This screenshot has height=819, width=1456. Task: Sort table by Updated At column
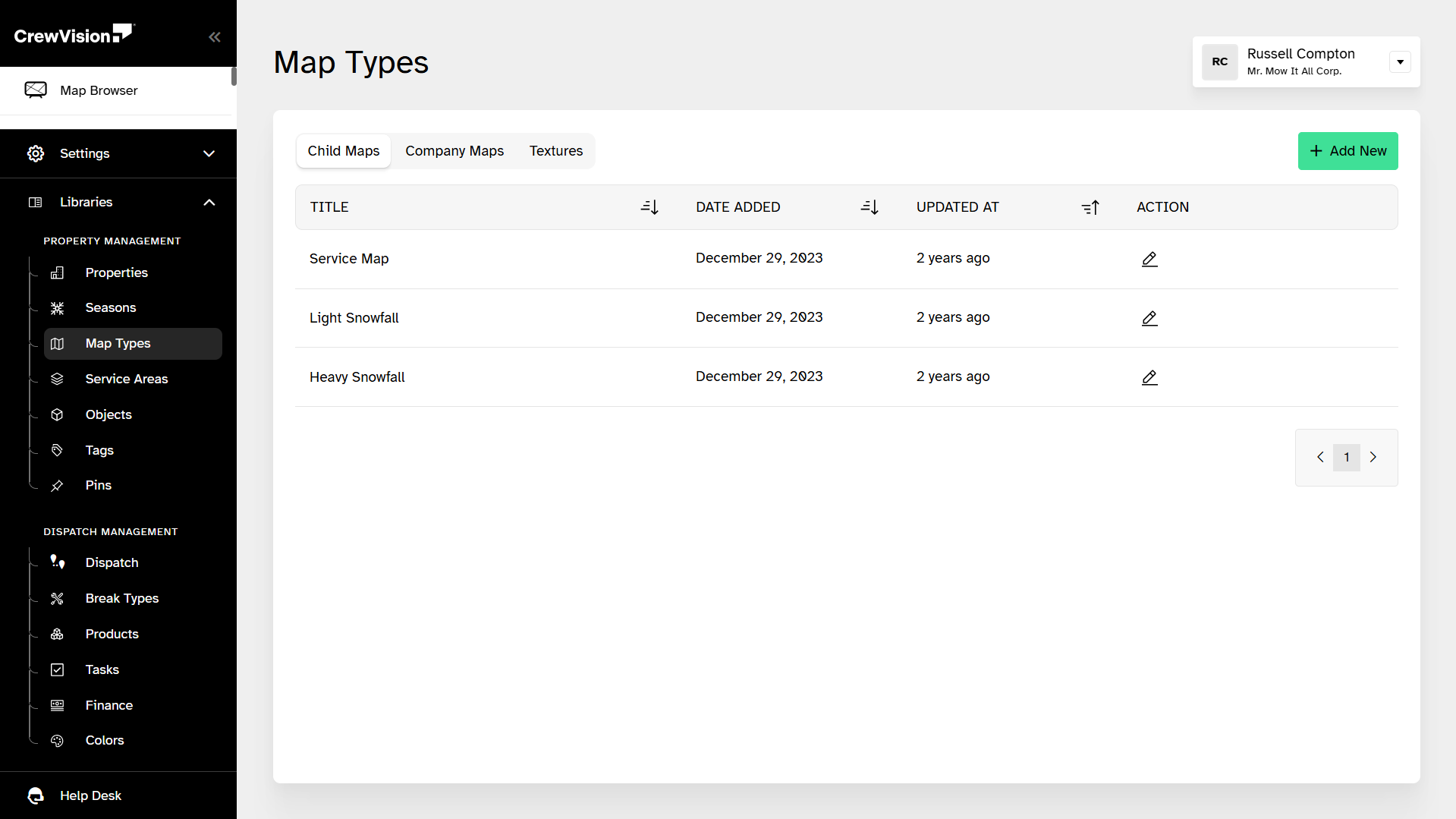[x=1090, y=207]
